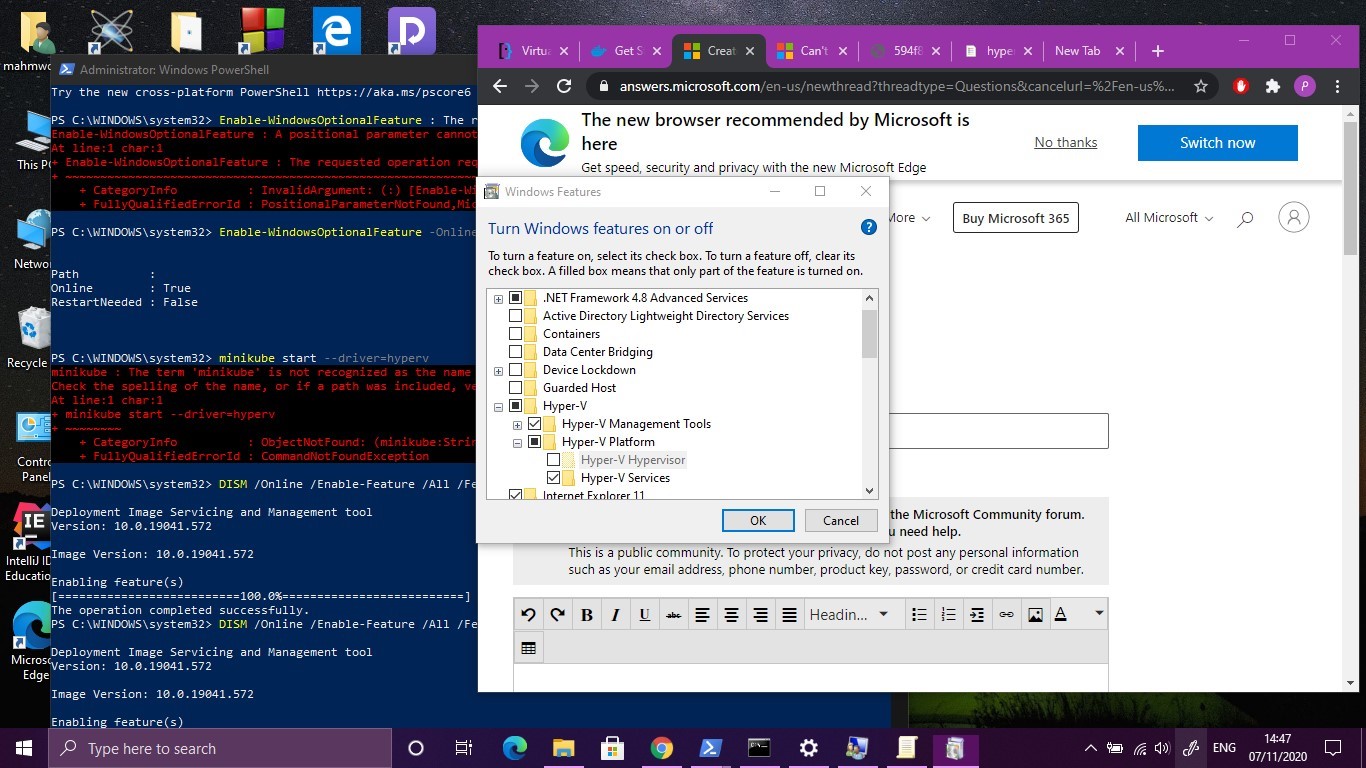
Task: Bookmark the page with the star icon
Action: [x=1200, y=86]
